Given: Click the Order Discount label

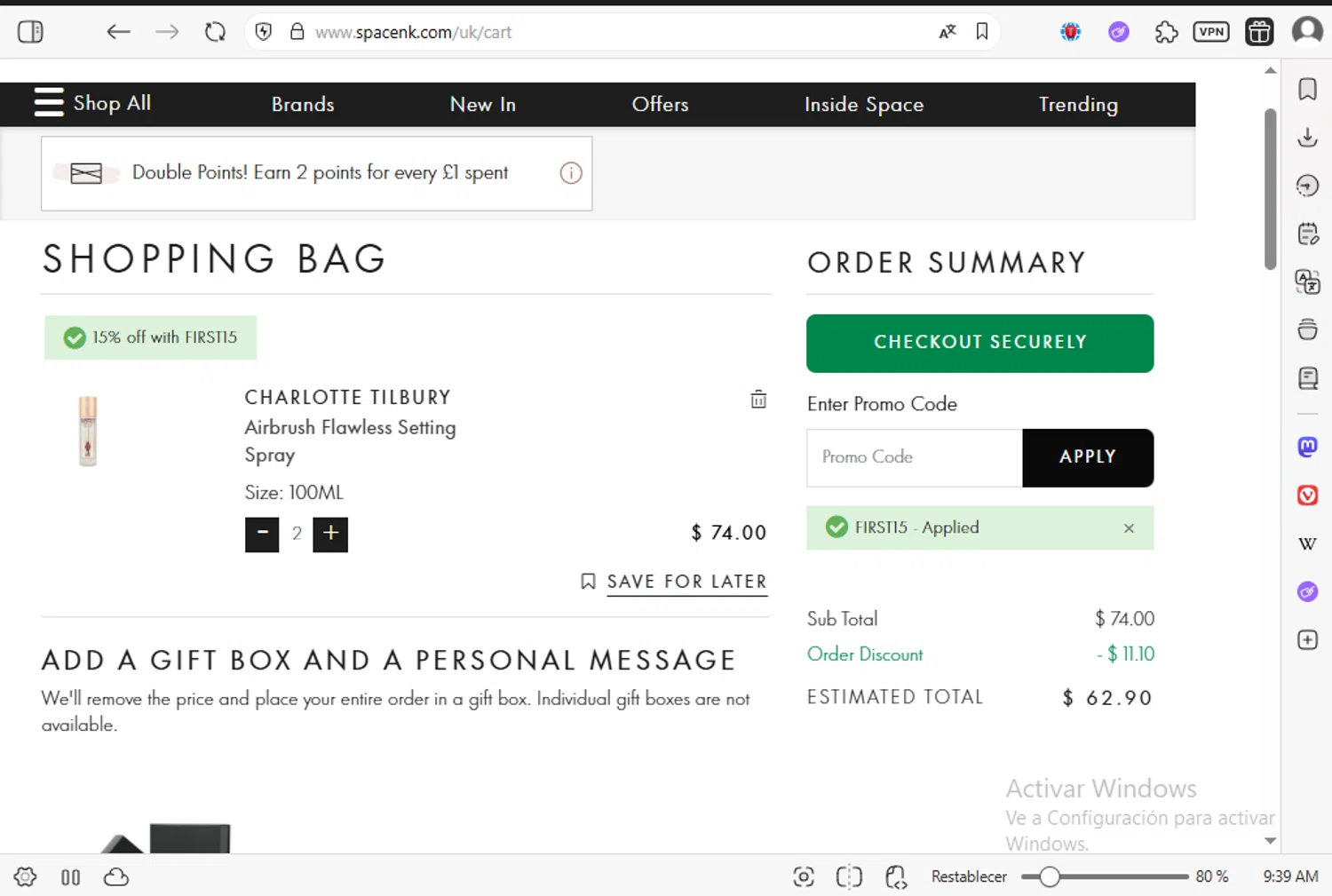Looking at the screenshot, I should click(865, 654).
